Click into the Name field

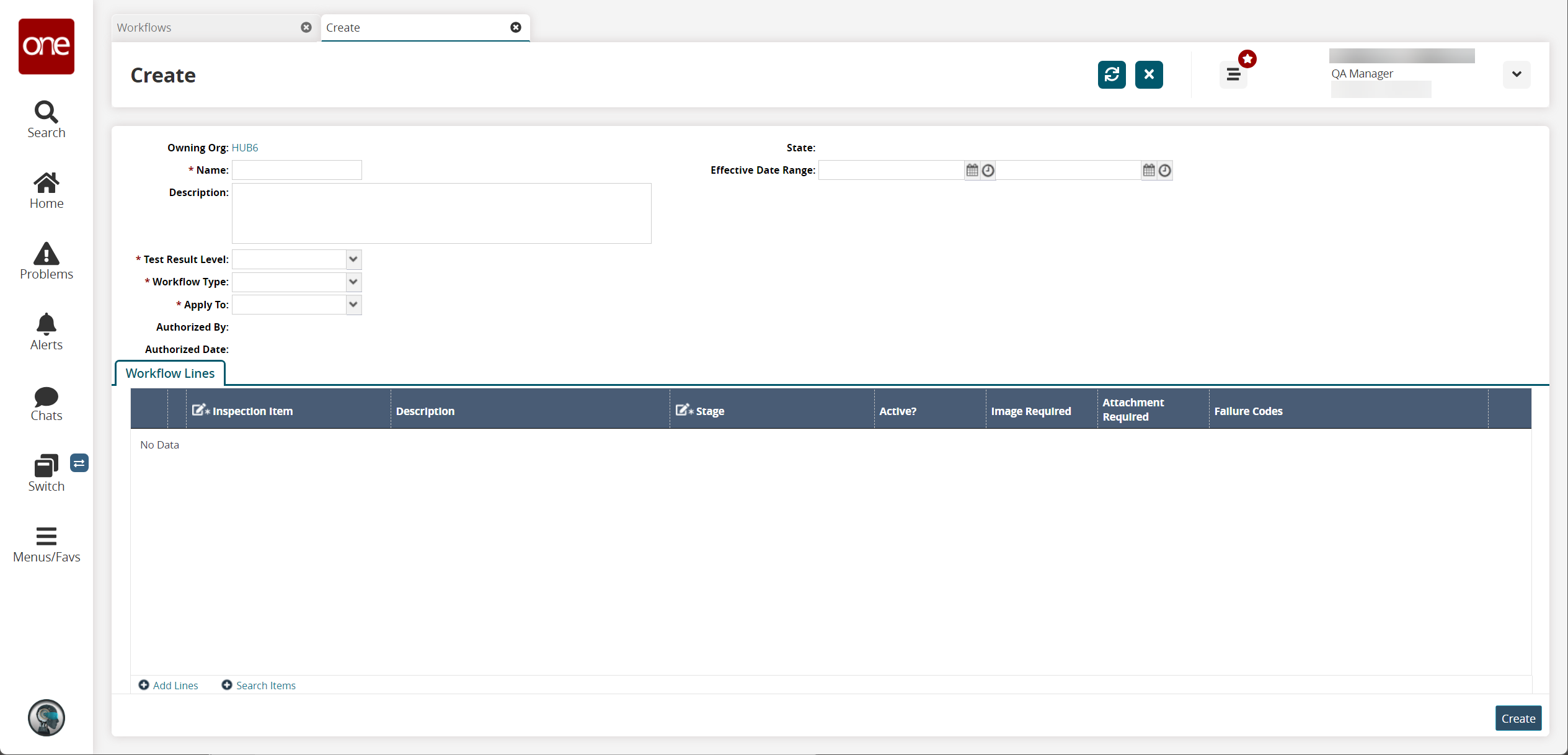[x=297, y=170]
